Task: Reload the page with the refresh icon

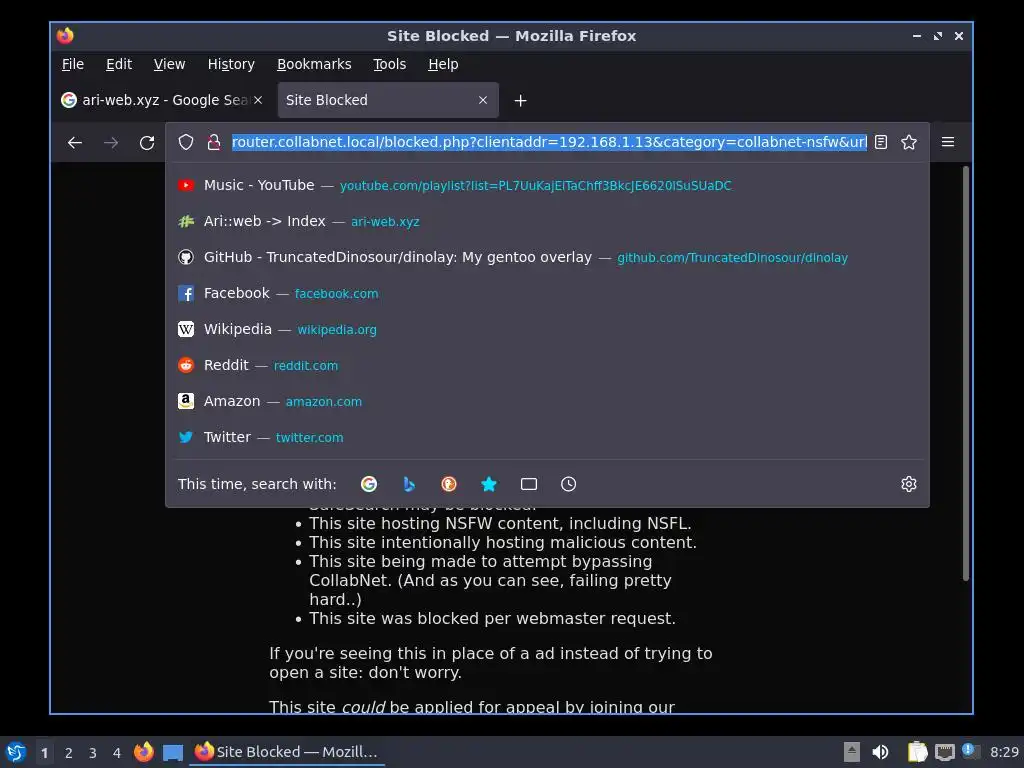Action: click(x=147, y=142)
